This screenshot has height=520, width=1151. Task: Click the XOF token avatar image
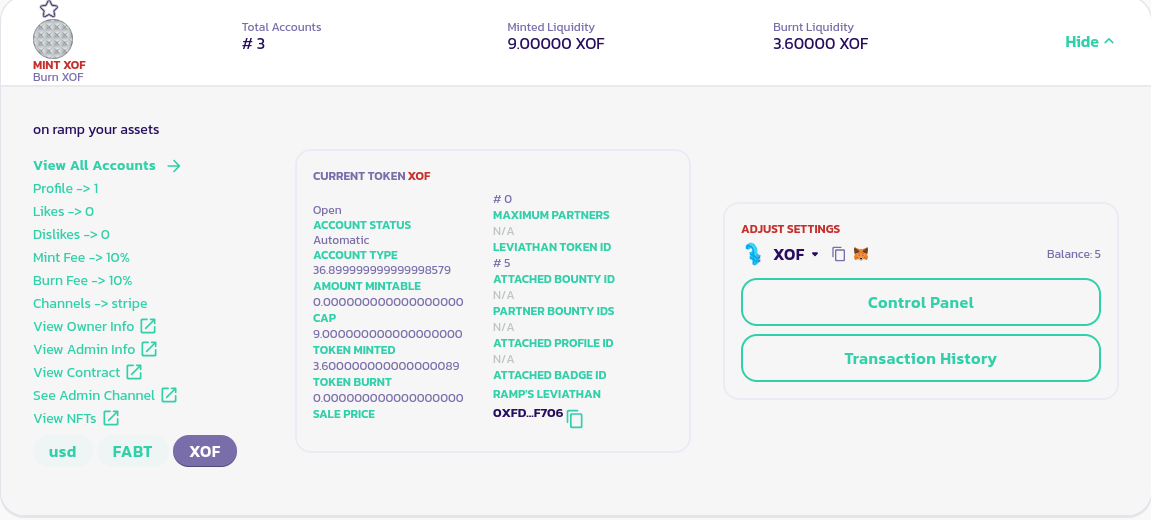(x=53, y=39)
